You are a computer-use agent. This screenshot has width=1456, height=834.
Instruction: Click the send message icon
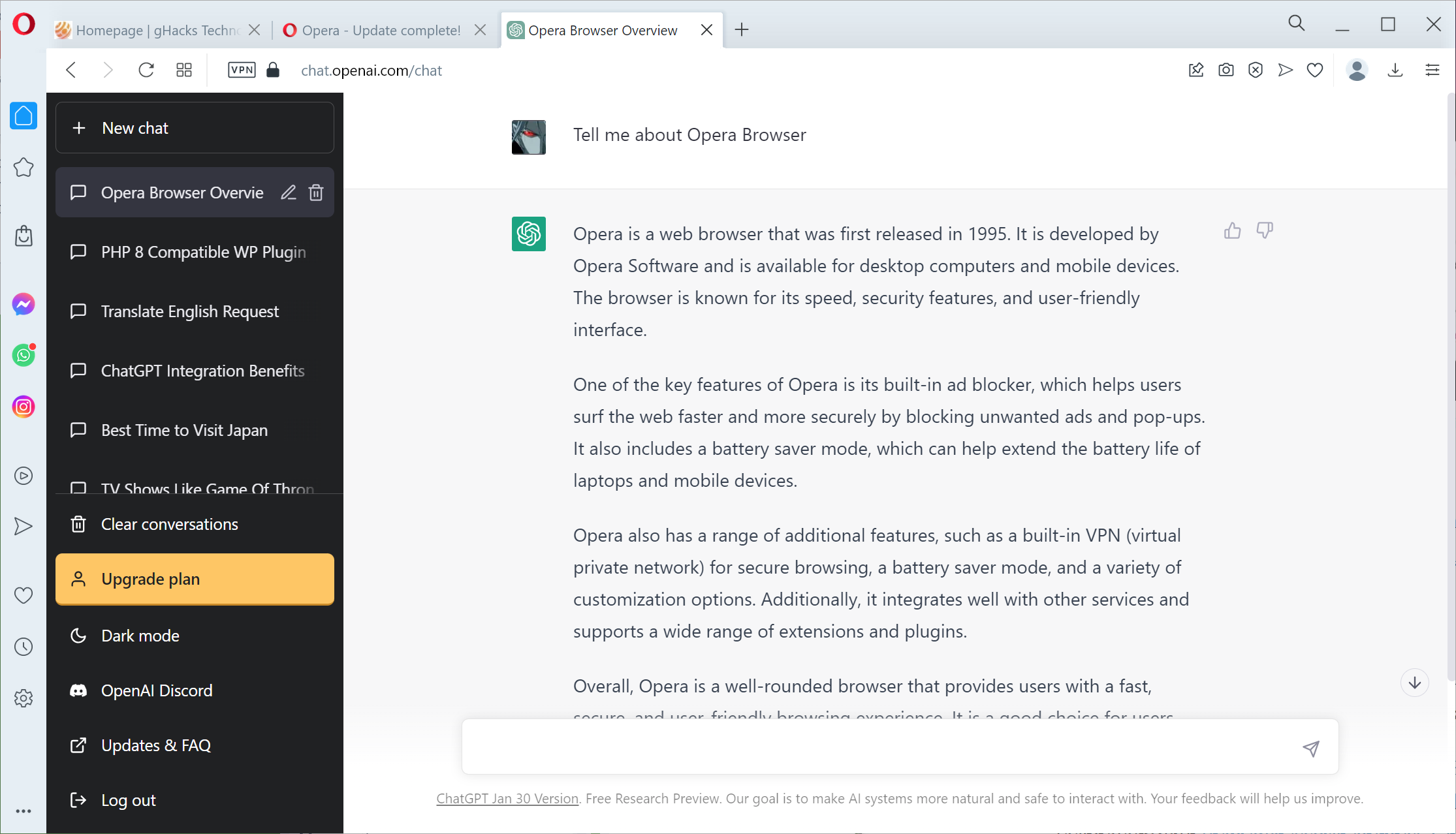pyautogui.click(x=1311, y=748)
